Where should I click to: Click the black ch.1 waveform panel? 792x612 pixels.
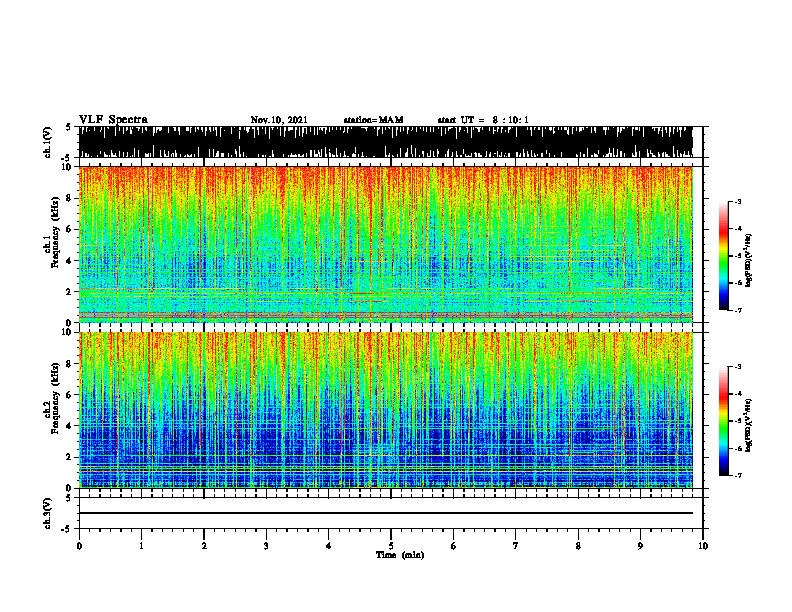[385, 142]
